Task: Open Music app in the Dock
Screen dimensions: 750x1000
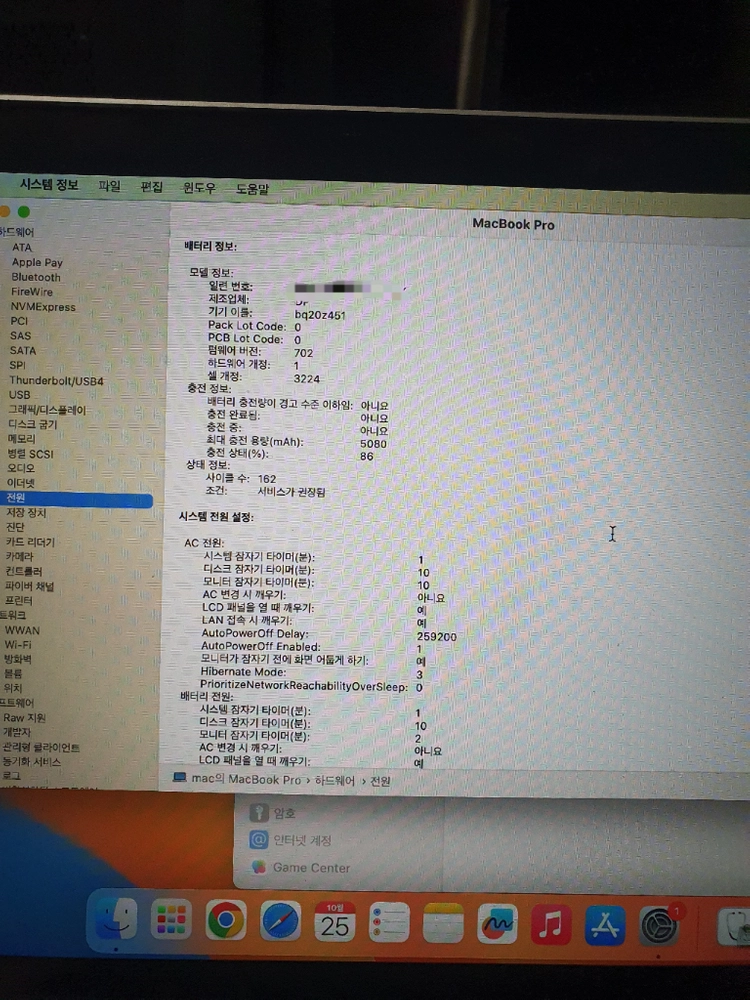Action: click(551, 924)
